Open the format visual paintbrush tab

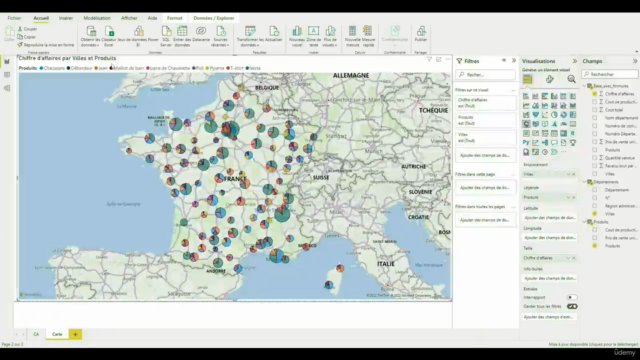coord(549,79)
